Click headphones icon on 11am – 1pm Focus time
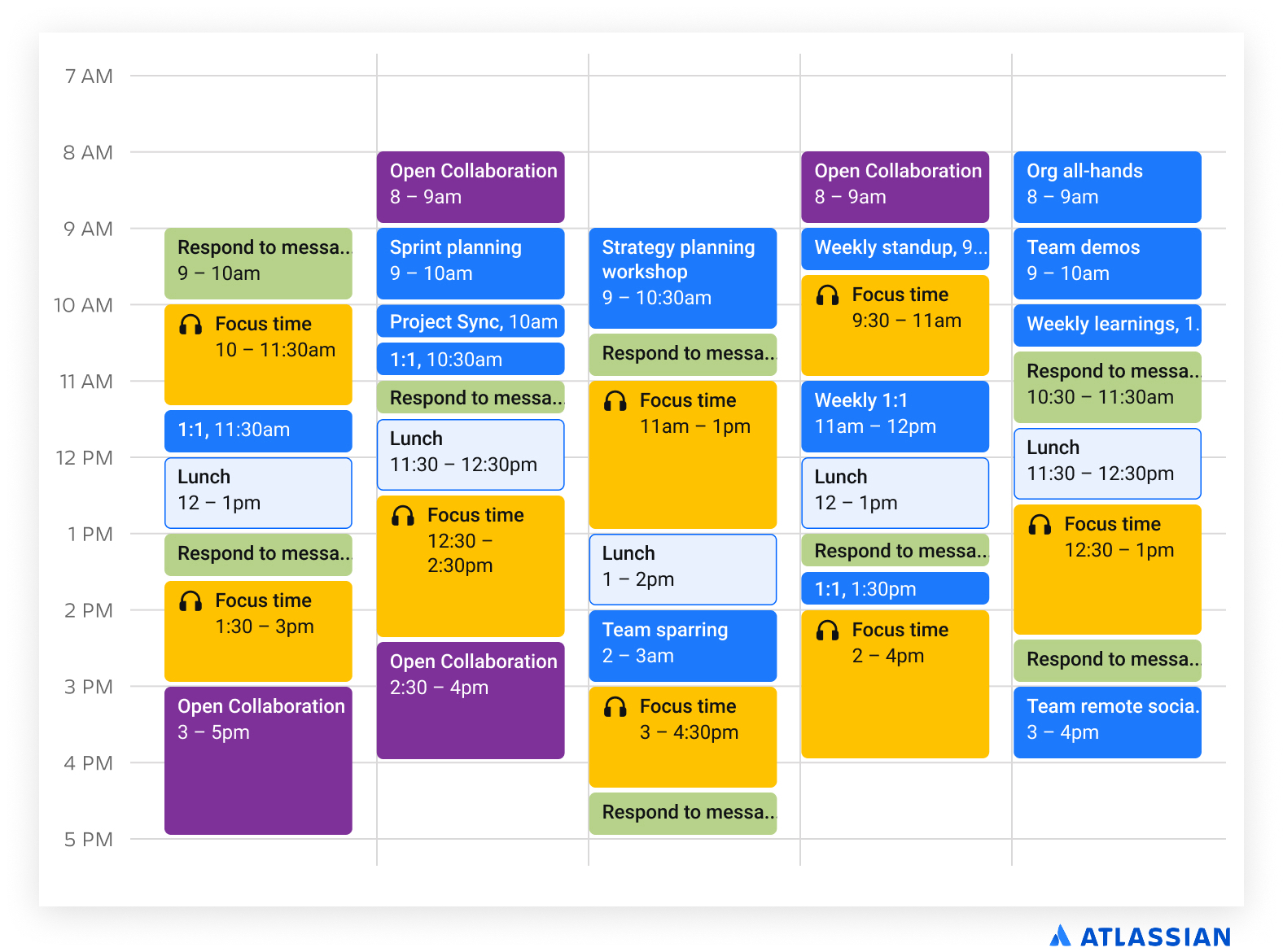The image size is (1283, 952). [x=615, y=401]
